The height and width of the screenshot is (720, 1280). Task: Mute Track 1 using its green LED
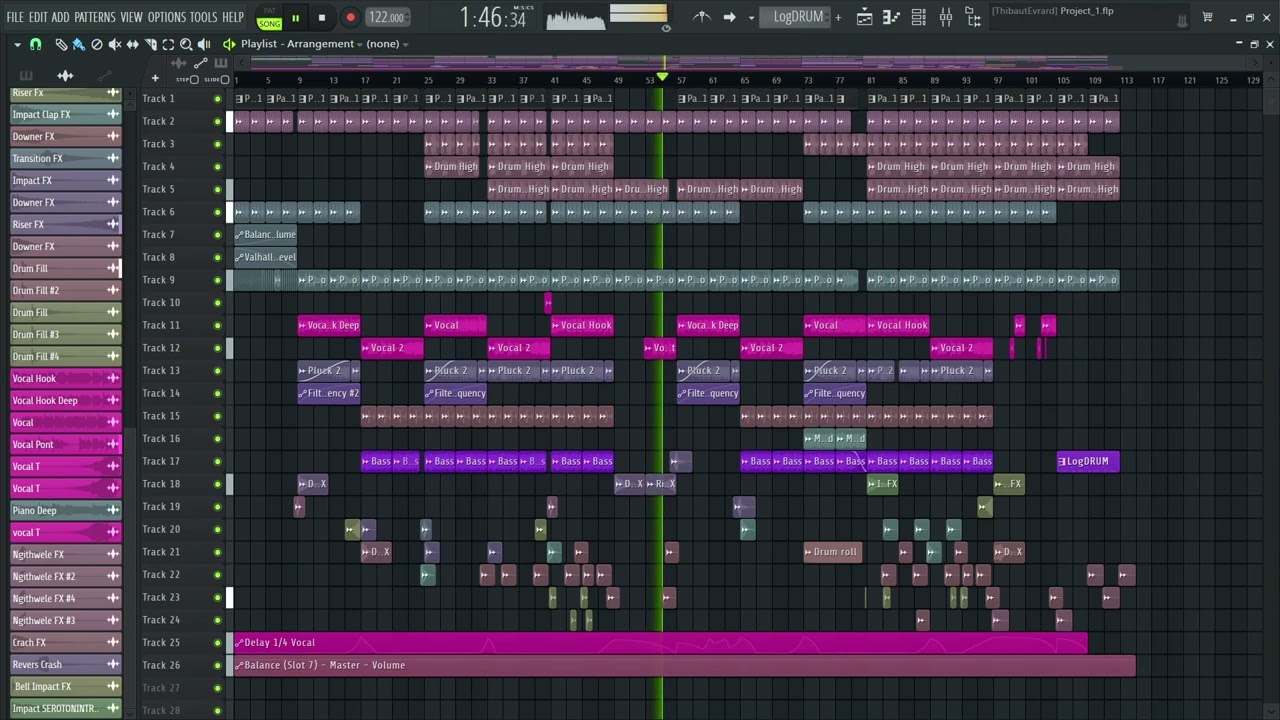click(217, 99)
